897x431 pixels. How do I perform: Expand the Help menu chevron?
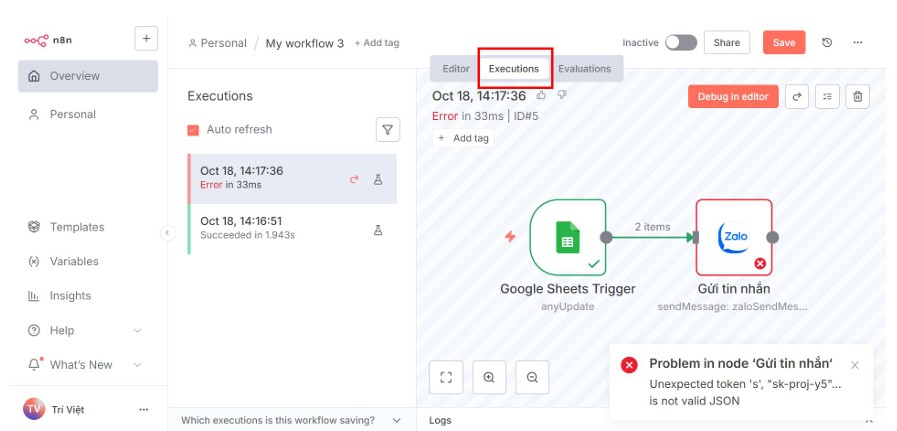pos(137,331)
